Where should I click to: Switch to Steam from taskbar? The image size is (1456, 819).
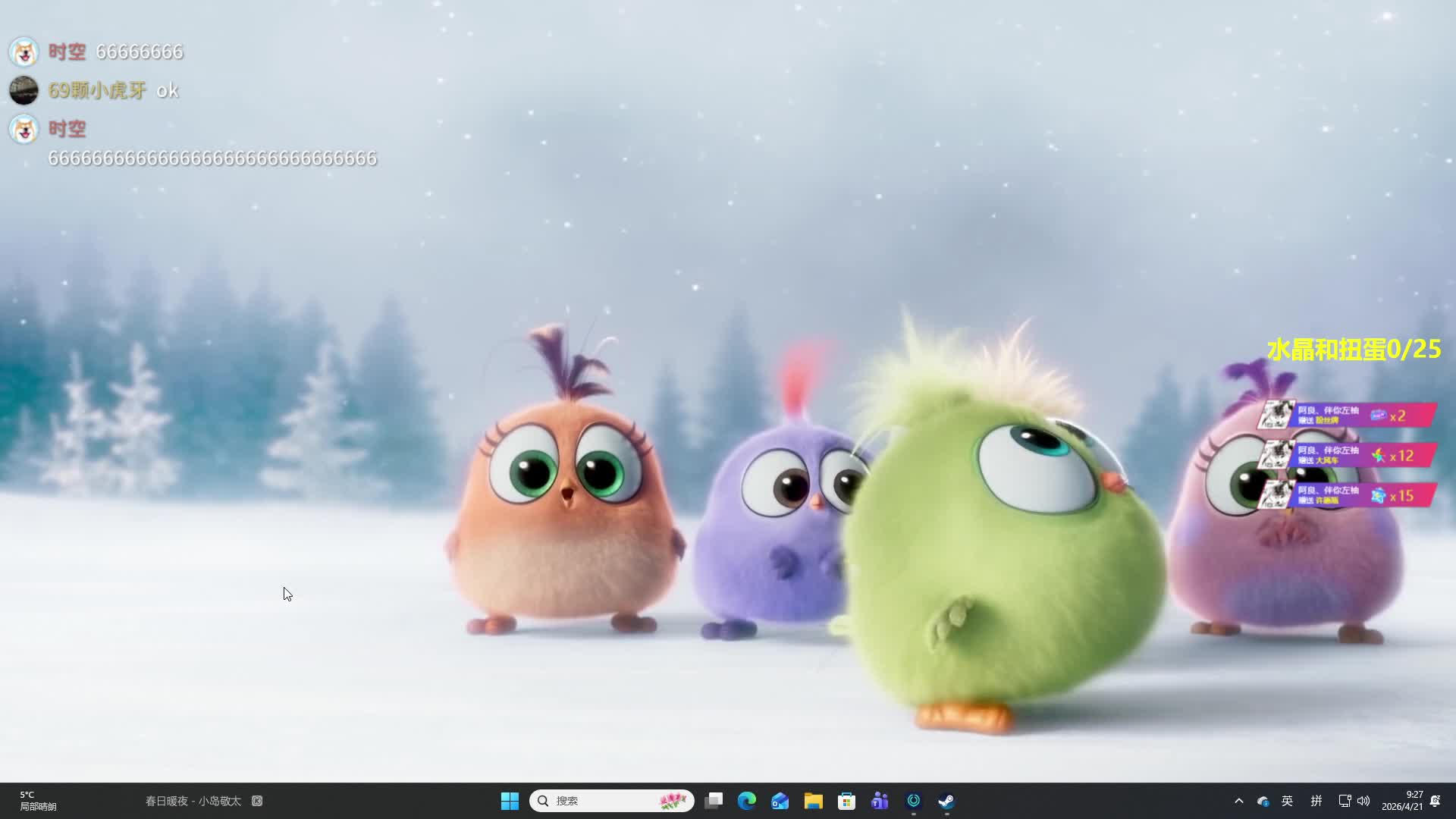tap(946, 801)
